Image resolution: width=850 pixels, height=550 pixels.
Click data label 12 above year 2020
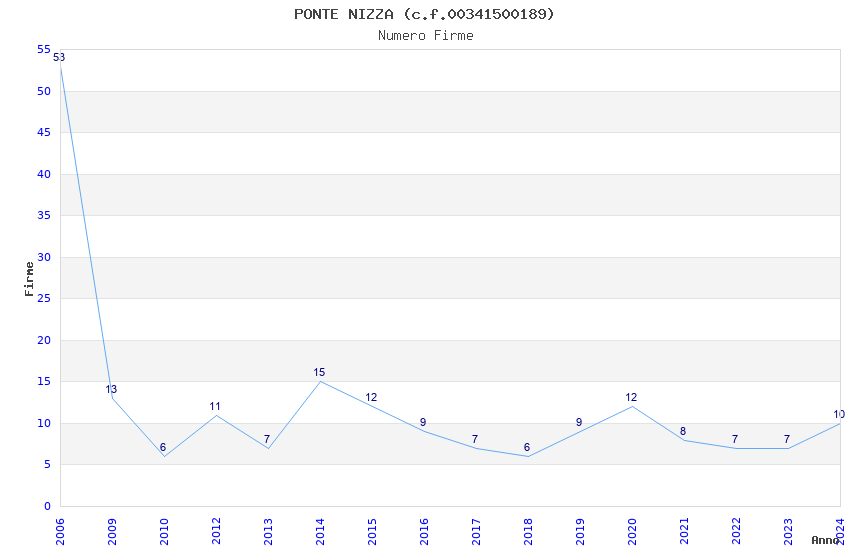point(631,397)
